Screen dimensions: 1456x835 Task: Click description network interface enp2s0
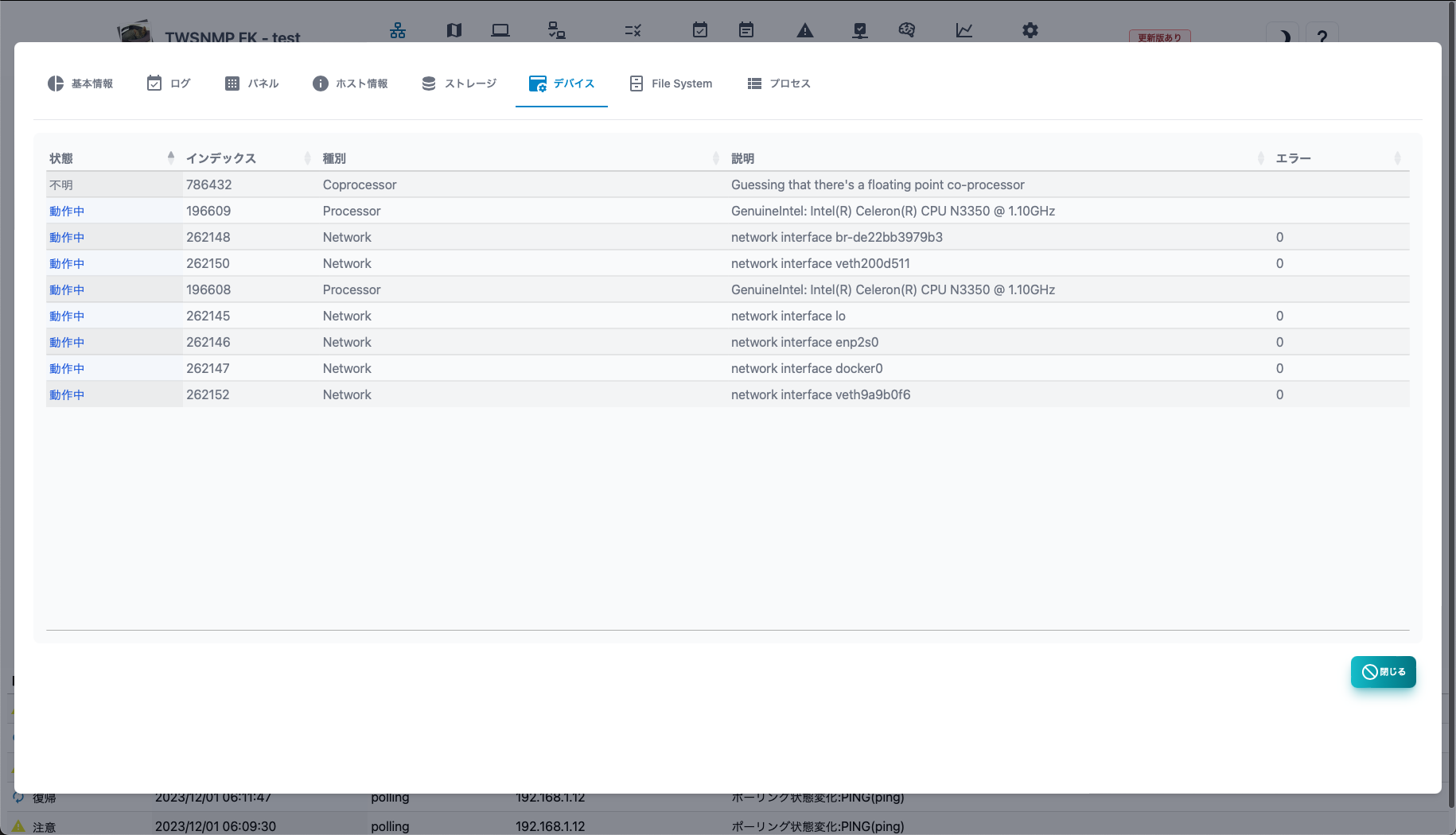(x=805, y=342)
